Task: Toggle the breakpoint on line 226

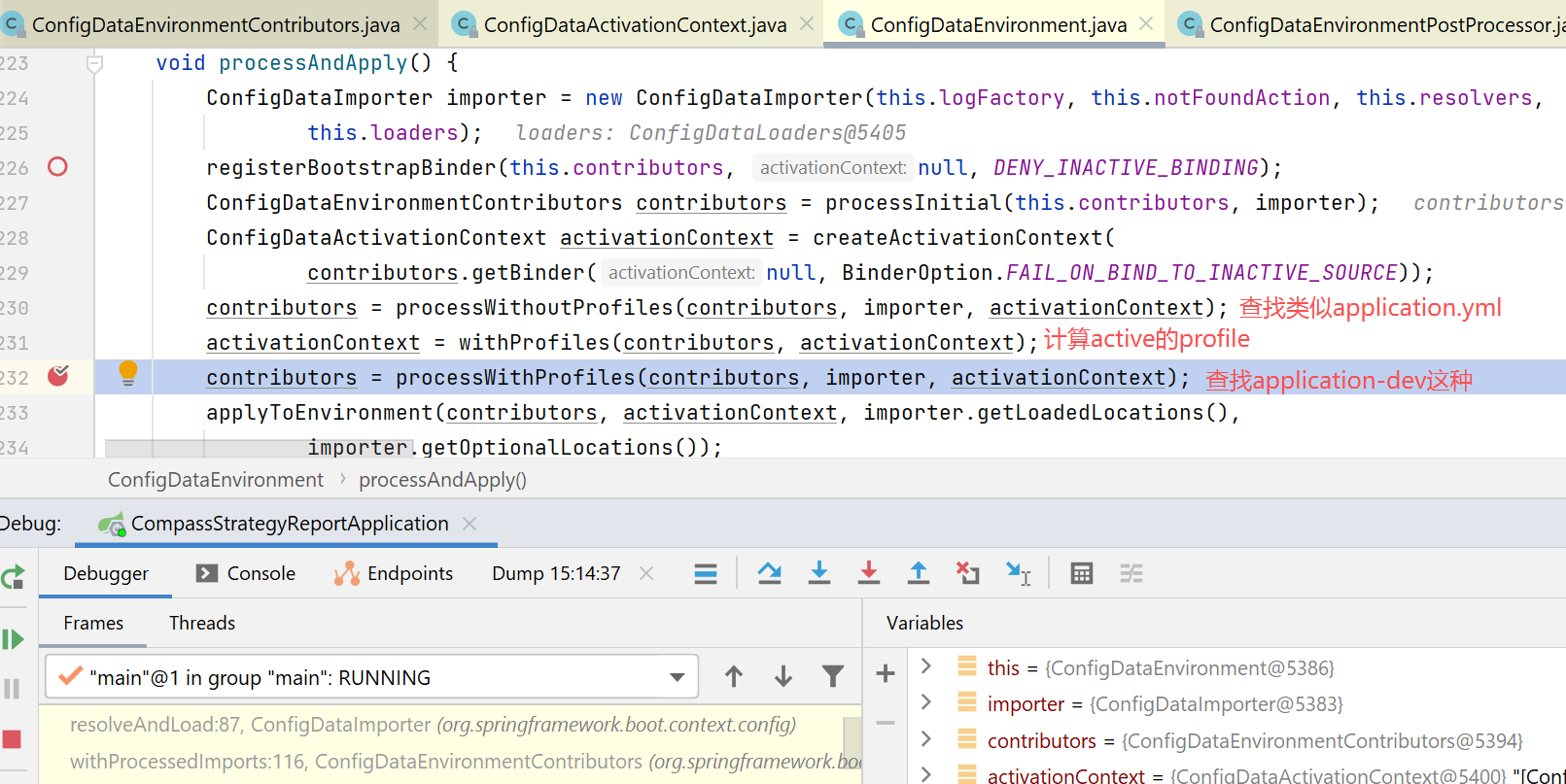Action: click(58, 167)
